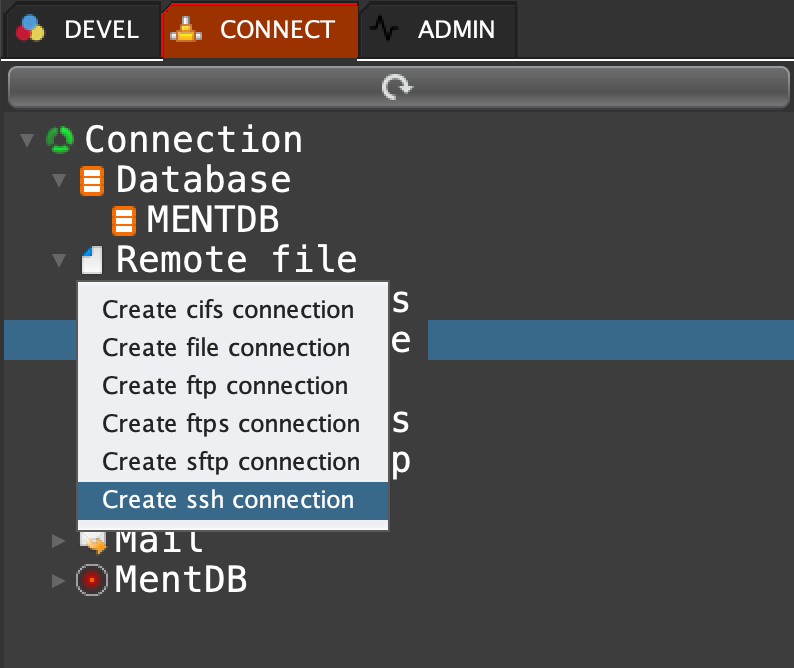Collapse the Remote file branch
Image resolution: width=794 pixels, height=668 pixels.
point(59,261)
